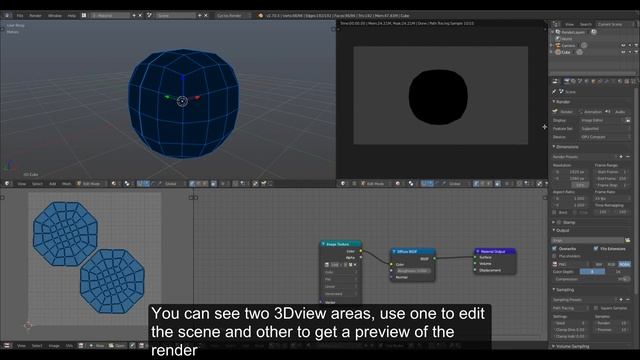640x360 pixels.
Task: Select the Camera object in outliner
Action: [568, 45]
